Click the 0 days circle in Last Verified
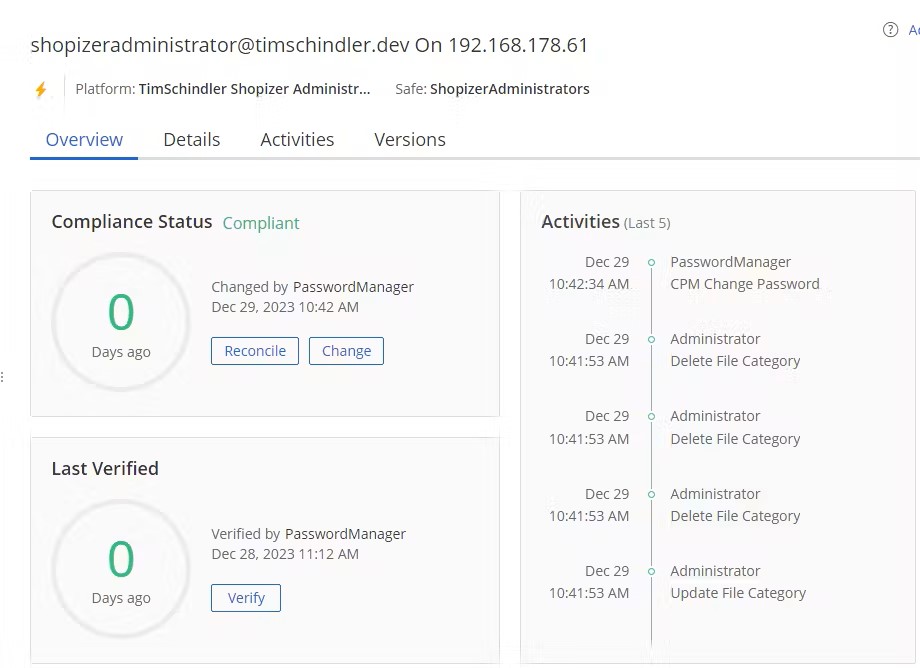Screen dimensions: 920x668 (121, 568)
